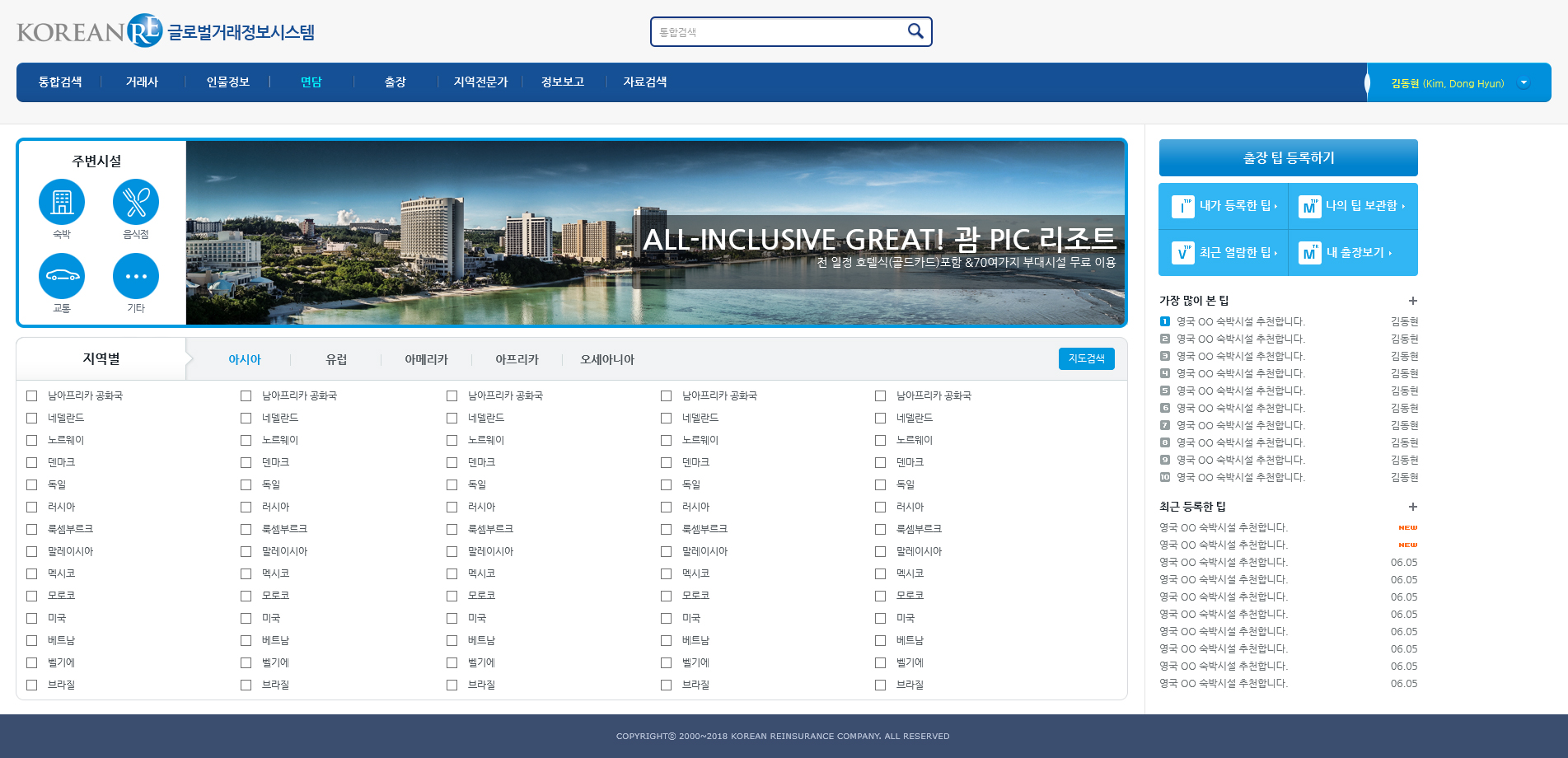Viewport: 1568px width, 758px height.
Task: Tick the first-column 말레이시아 checkbox
Action: pos(32,552)
